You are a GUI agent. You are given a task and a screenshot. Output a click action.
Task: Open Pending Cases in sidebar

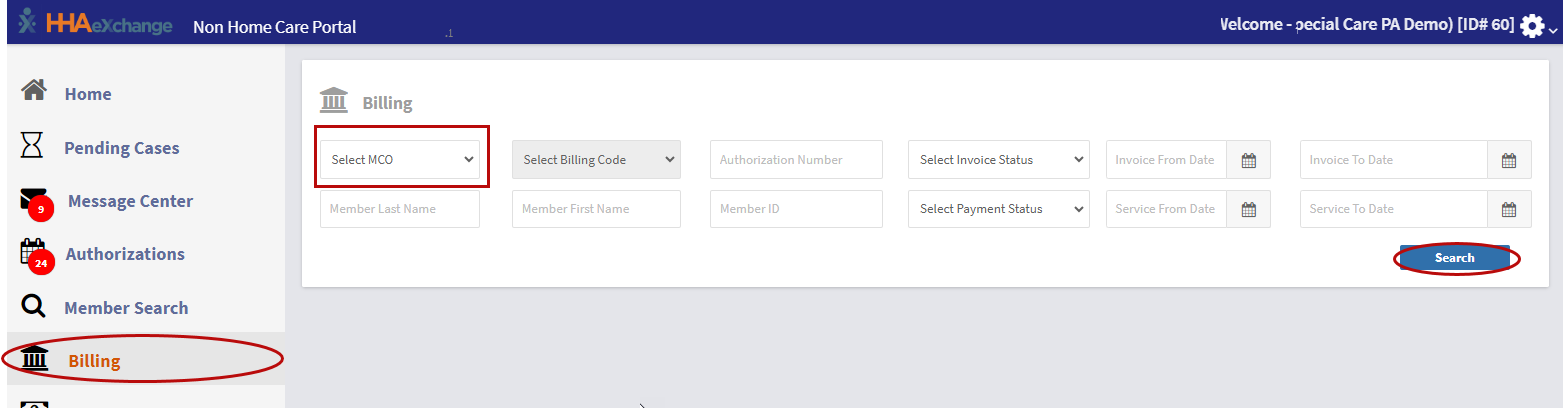[122, 148]
